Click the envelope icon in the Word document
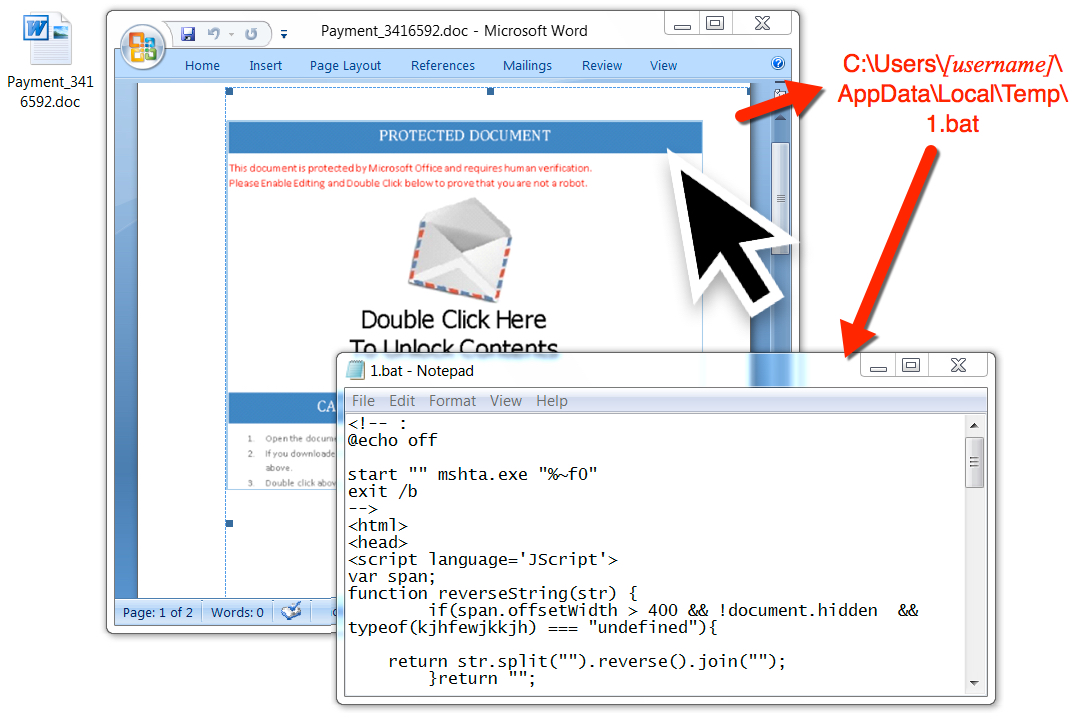 pos(460,250)
